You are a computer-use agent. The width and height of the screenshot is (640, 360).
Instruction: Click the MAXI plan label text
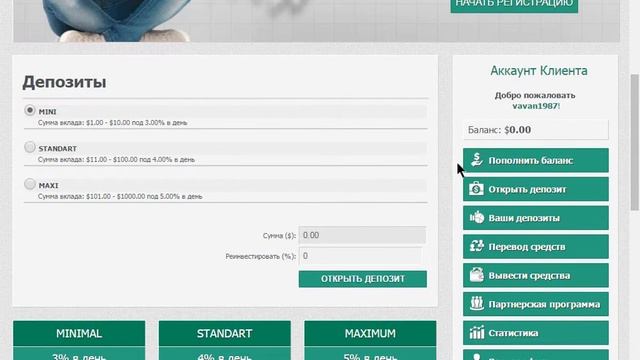tap(48, 185)
